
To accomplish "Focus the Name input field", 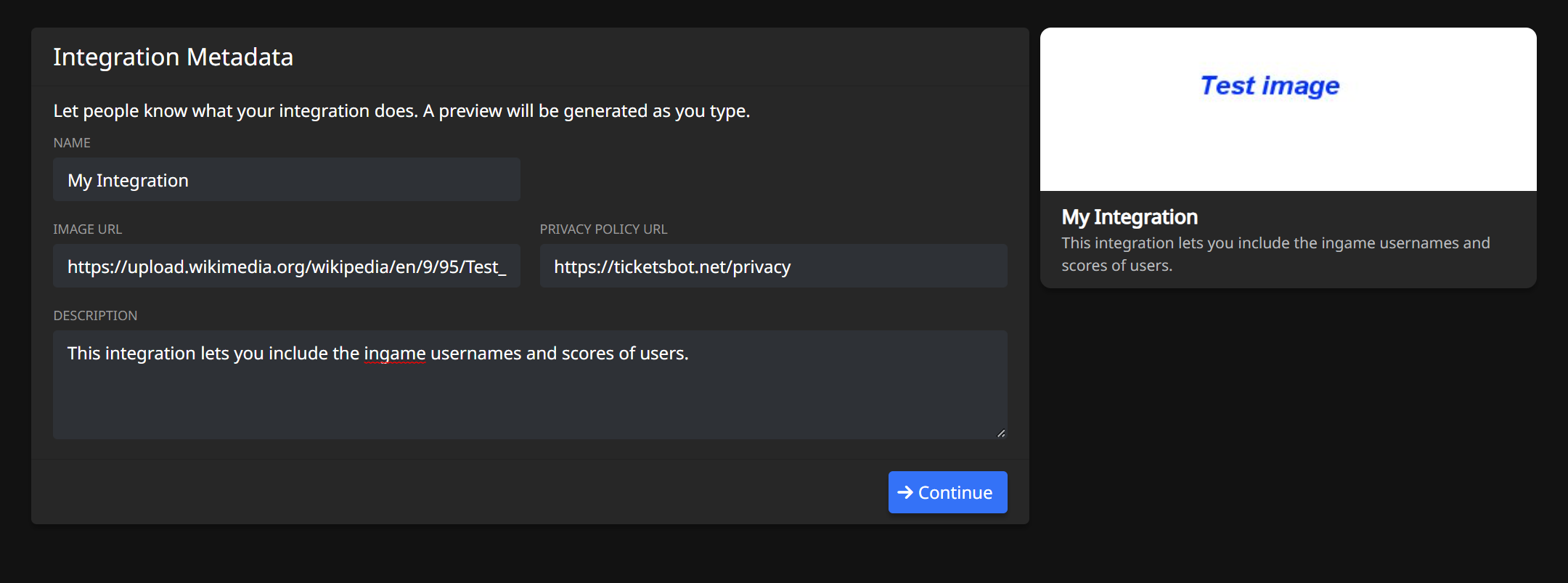I will pos(286,180).
